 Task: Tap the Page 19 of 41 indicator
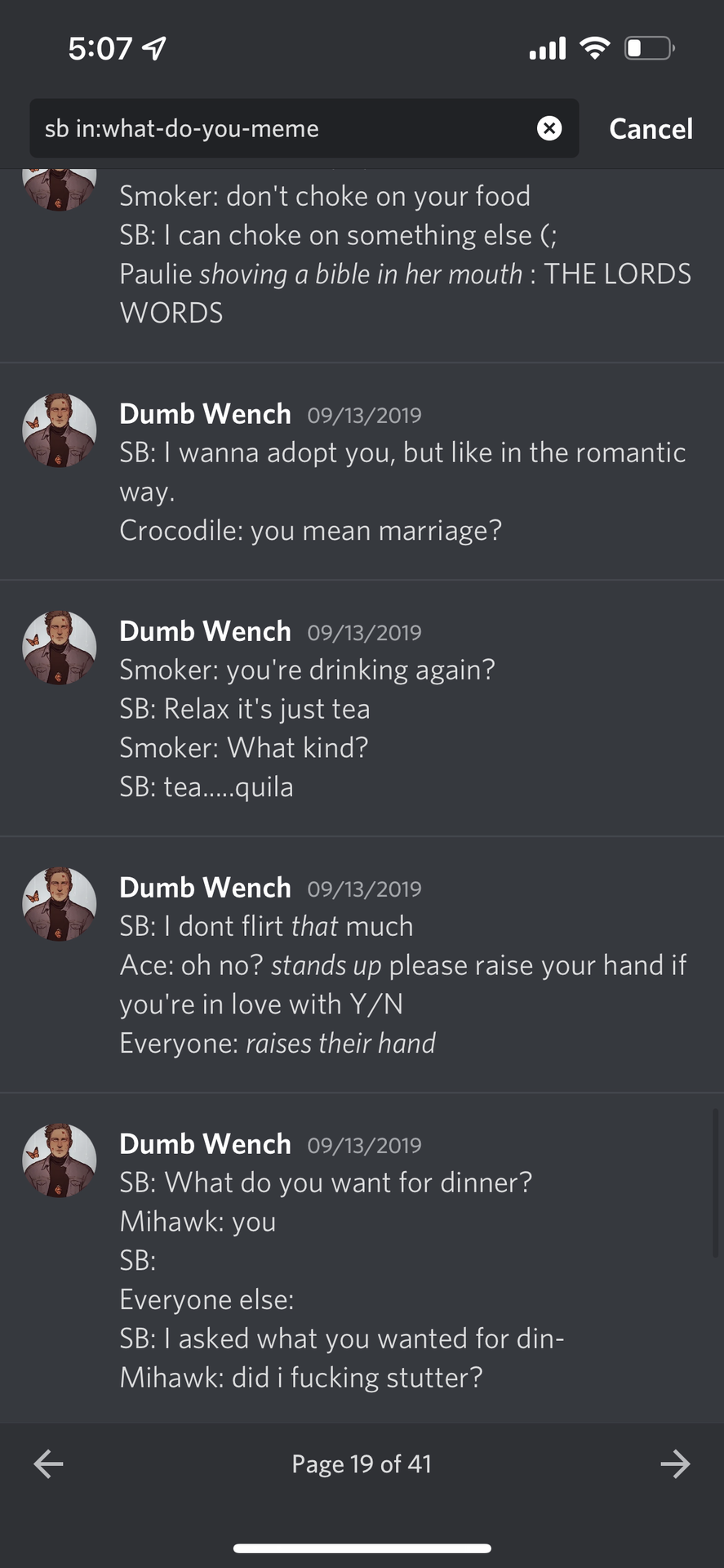point(362,1463)
